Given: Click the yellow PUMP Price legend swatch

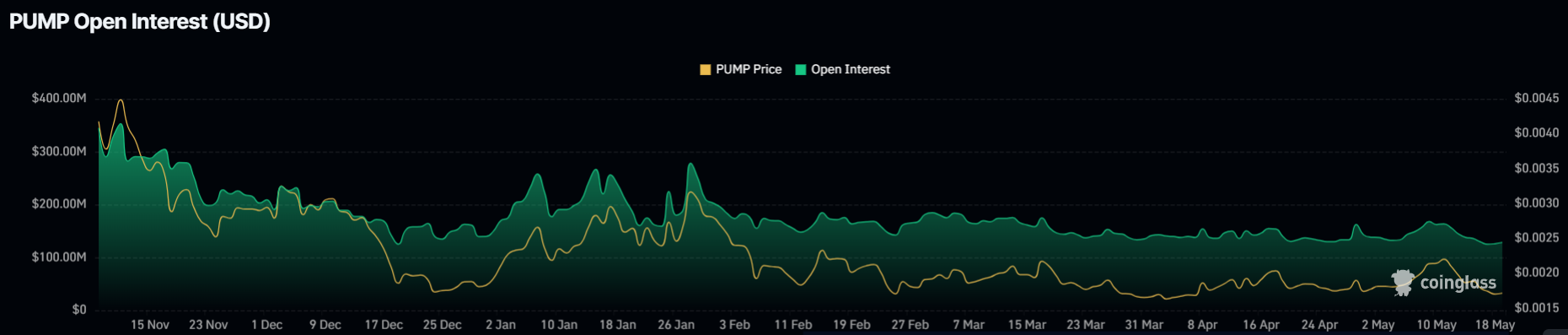Looking at the screenshot, I should (x=706, y=70).
